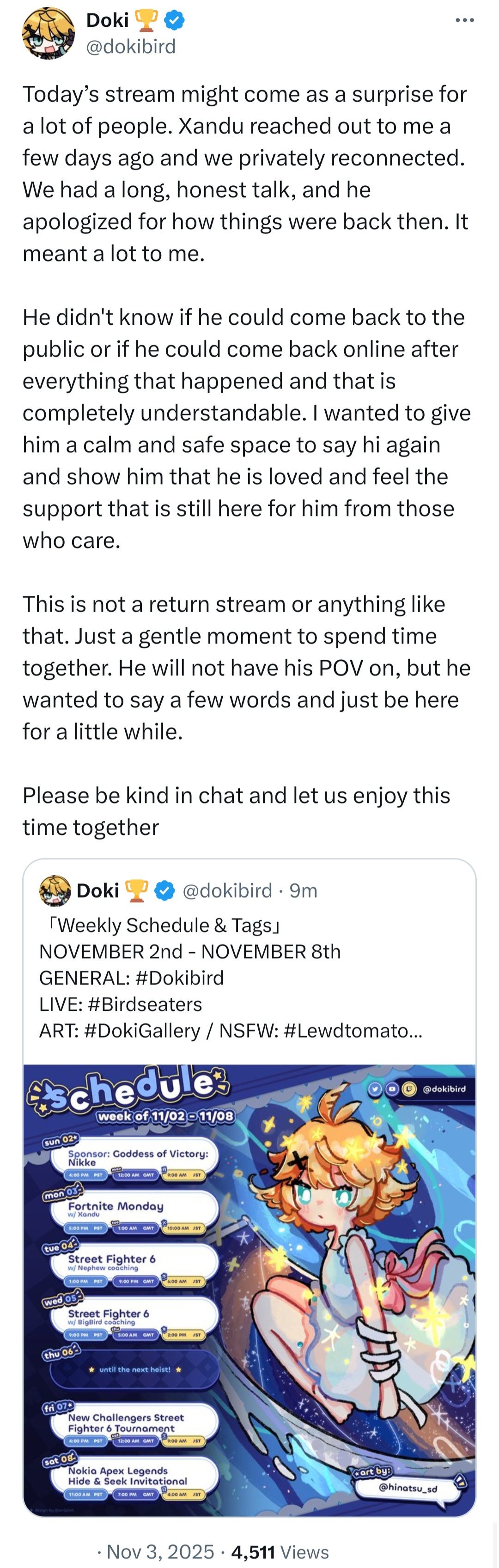Click the small avatar in the quoted post

(x=55, y=891)
